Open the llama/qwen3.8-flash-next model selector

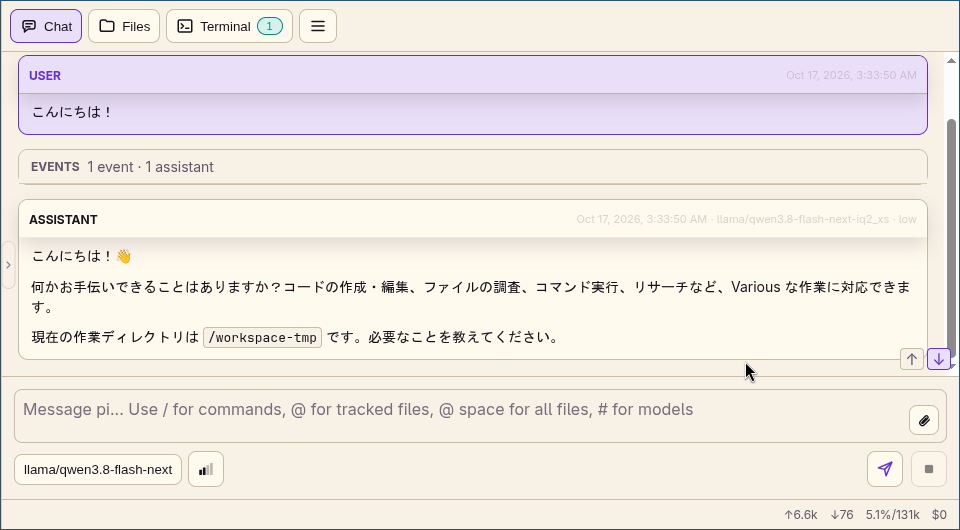tap(98, 469)
